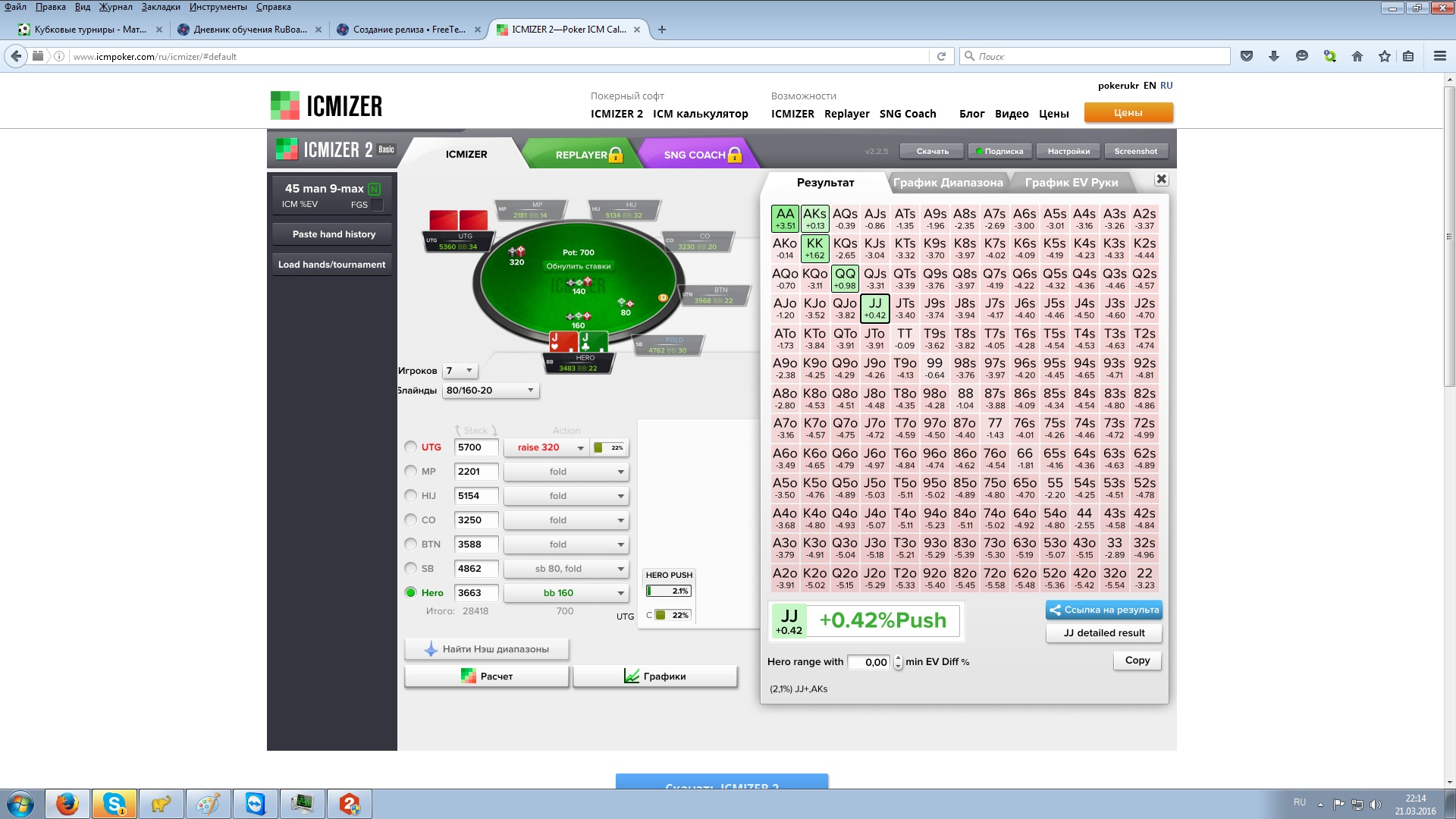Open BTN action dropdown showing fold
The image size is (1456, 819).
click(566, 544)
